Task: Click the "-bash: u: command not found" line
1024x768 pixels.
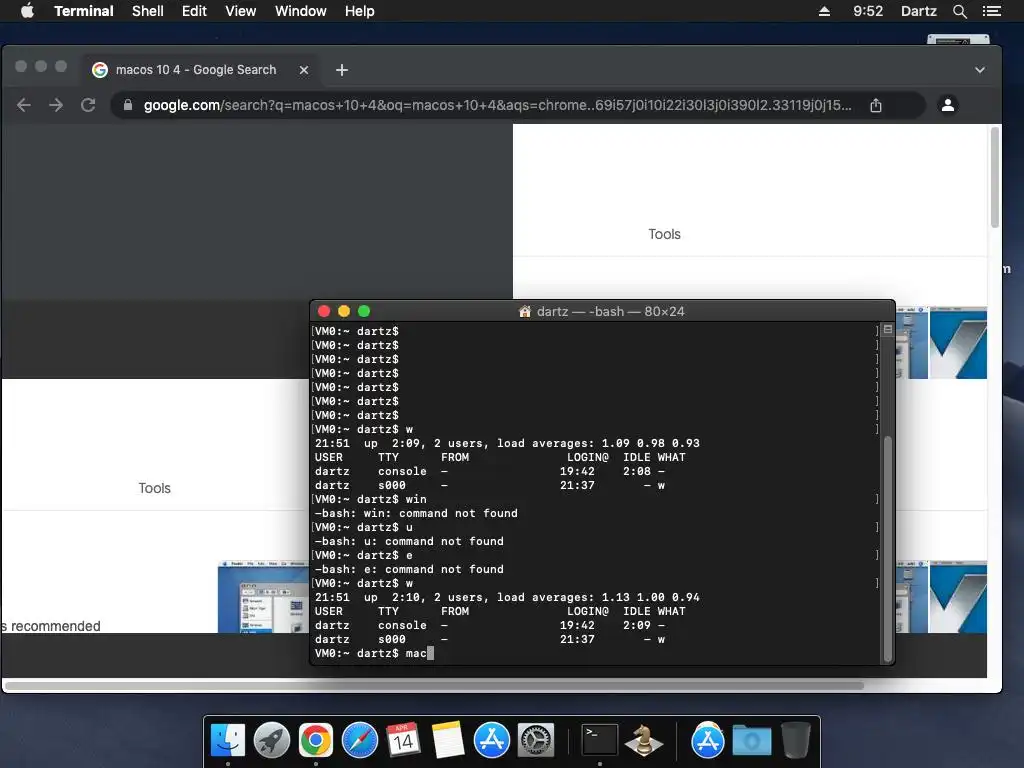Action: point(409,541)
